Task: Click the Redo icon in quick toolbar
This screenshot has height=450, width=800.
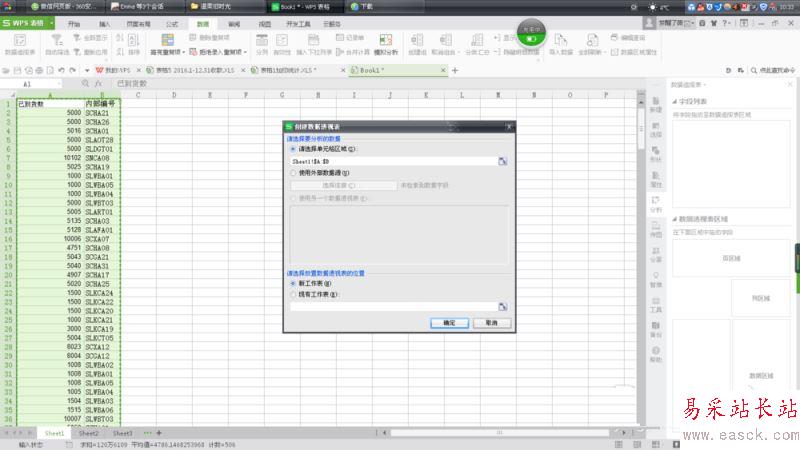Action: tap(72, 70)
